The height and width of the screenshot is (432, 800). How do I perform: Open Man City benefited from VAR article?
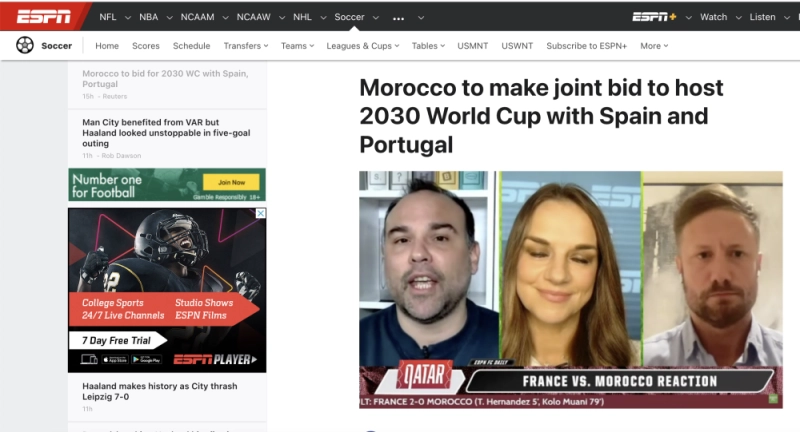pyautogui.click(x=166, y=133)
